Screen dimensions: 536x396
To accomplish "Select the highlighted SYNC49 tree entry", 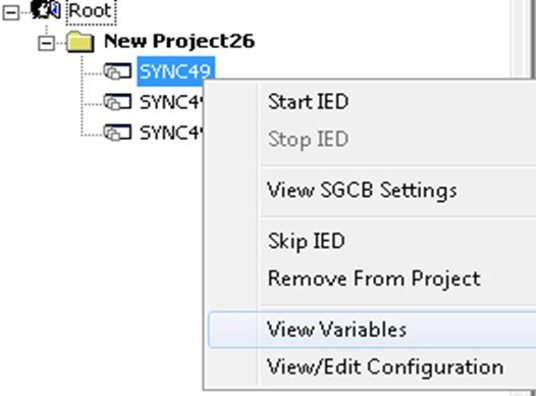I will [176, 71].
